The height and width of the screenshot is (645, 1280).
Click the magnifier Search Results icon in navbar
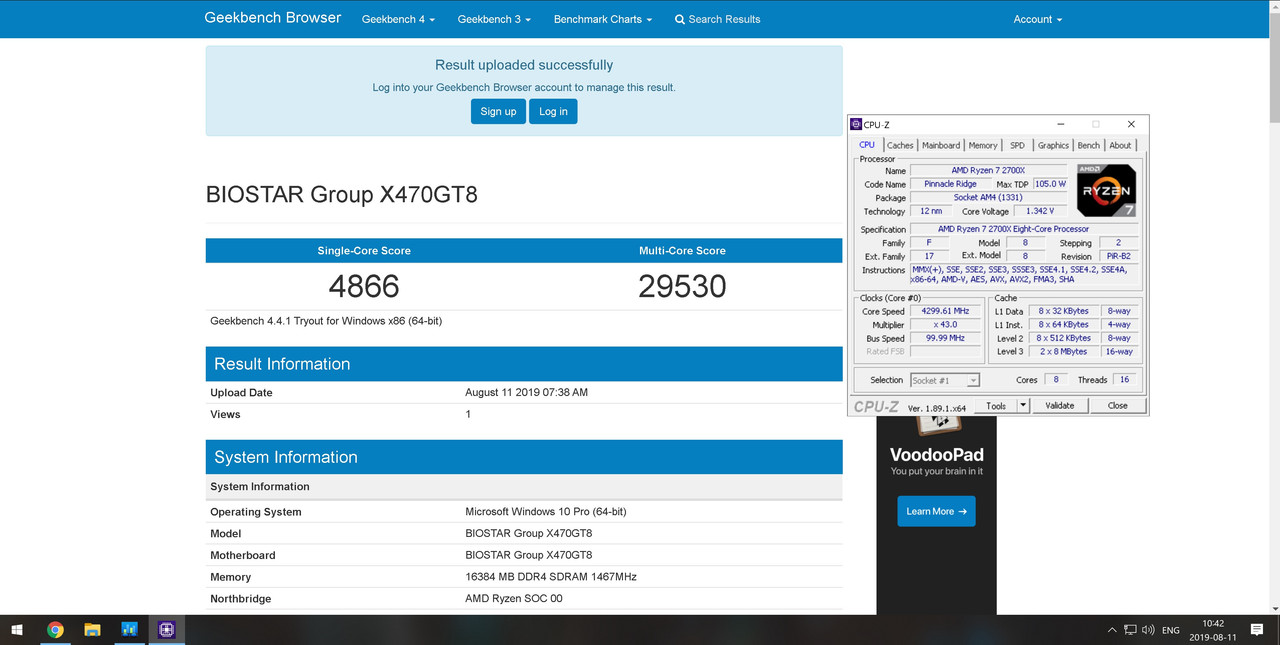coord(680,19)
